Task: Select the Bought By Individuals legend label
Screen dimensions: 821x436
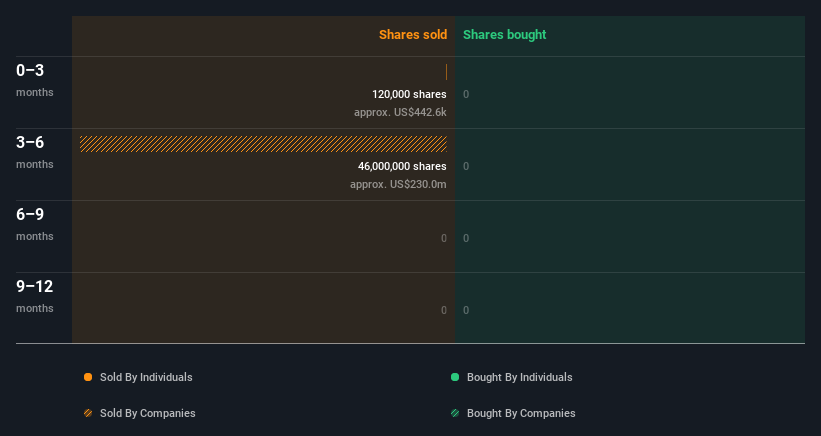Action: tap(519, 377)
